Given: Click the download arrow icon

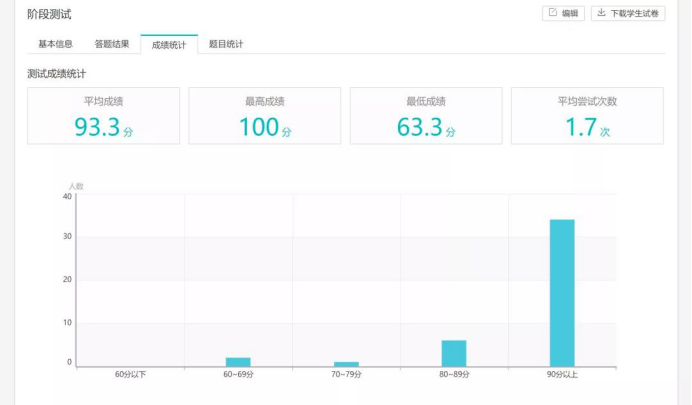Looking at the screenshot, I should coord(601,12).
